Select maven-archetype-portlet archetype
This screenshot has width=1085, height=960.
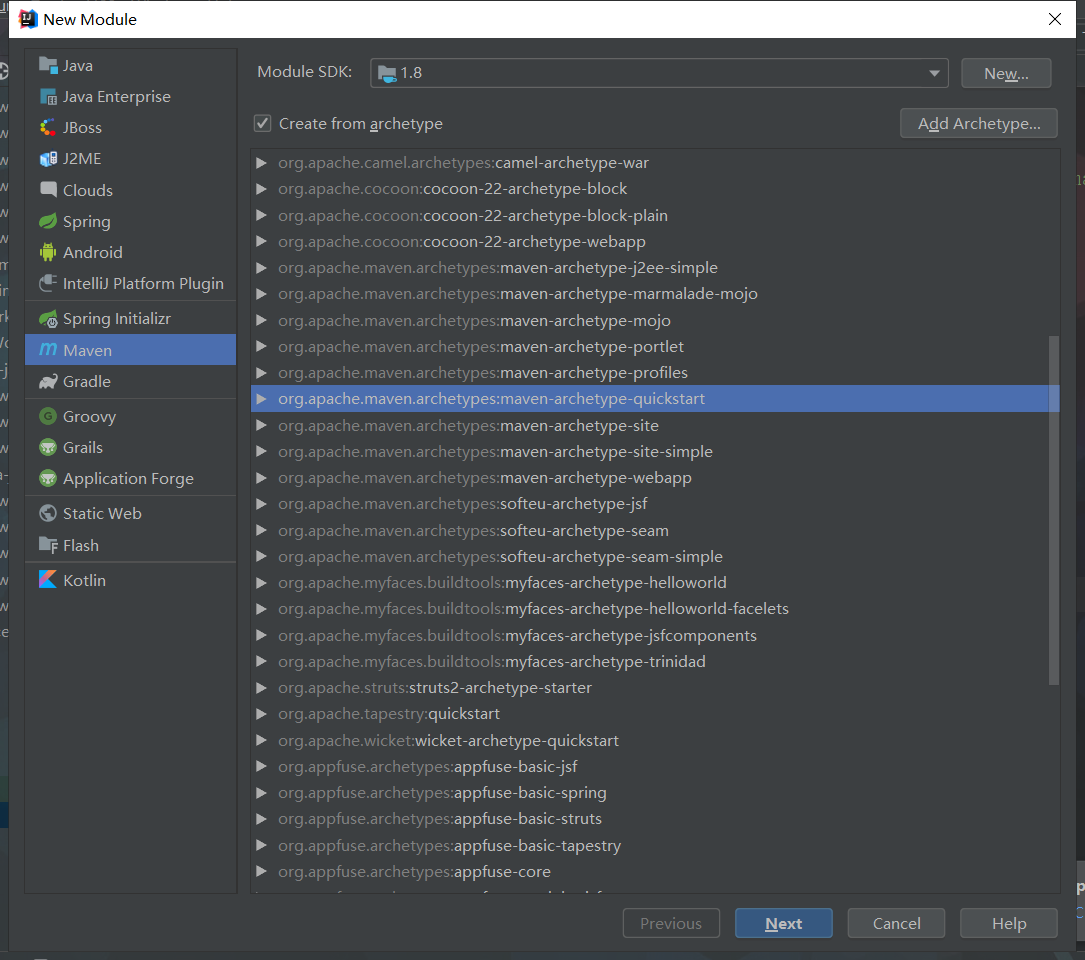(x=655, y=346)
